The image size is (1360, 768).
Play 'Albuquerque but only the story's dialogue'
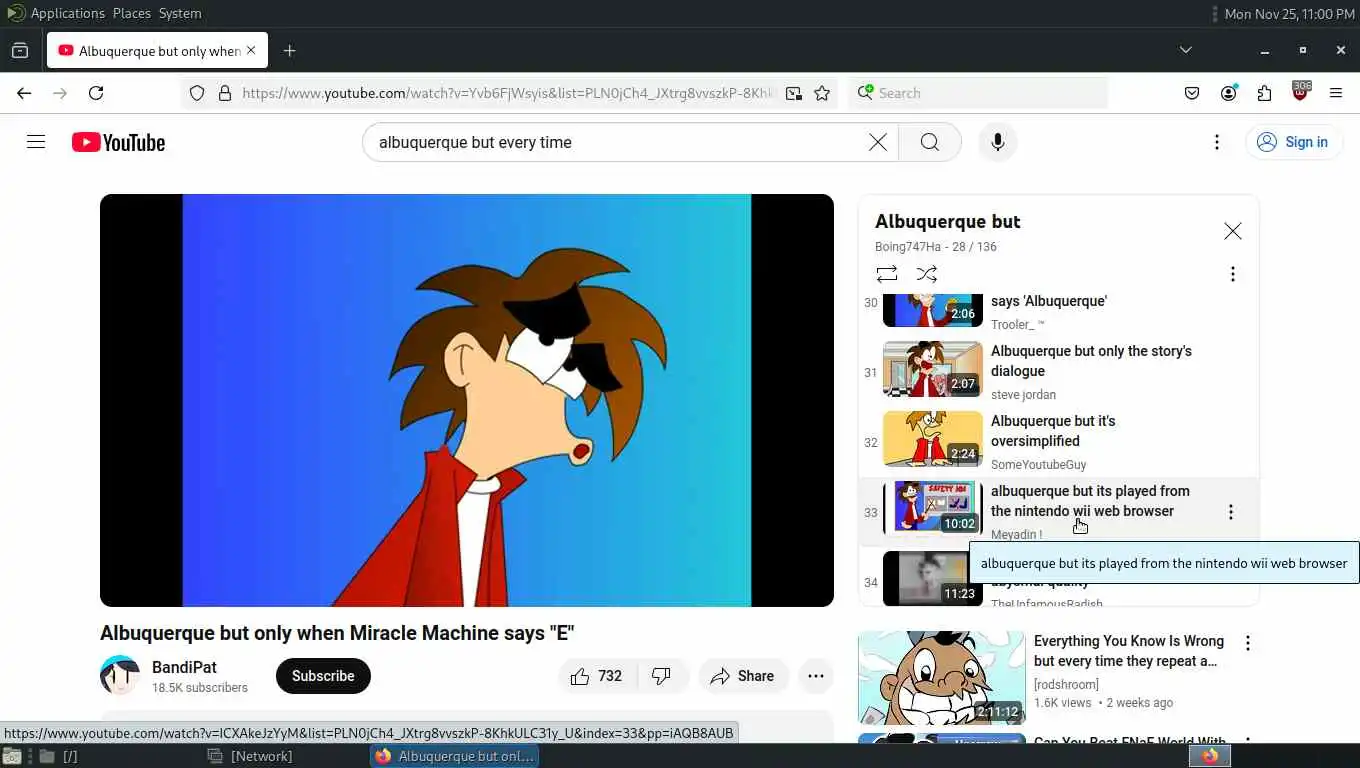point(1091,361)
